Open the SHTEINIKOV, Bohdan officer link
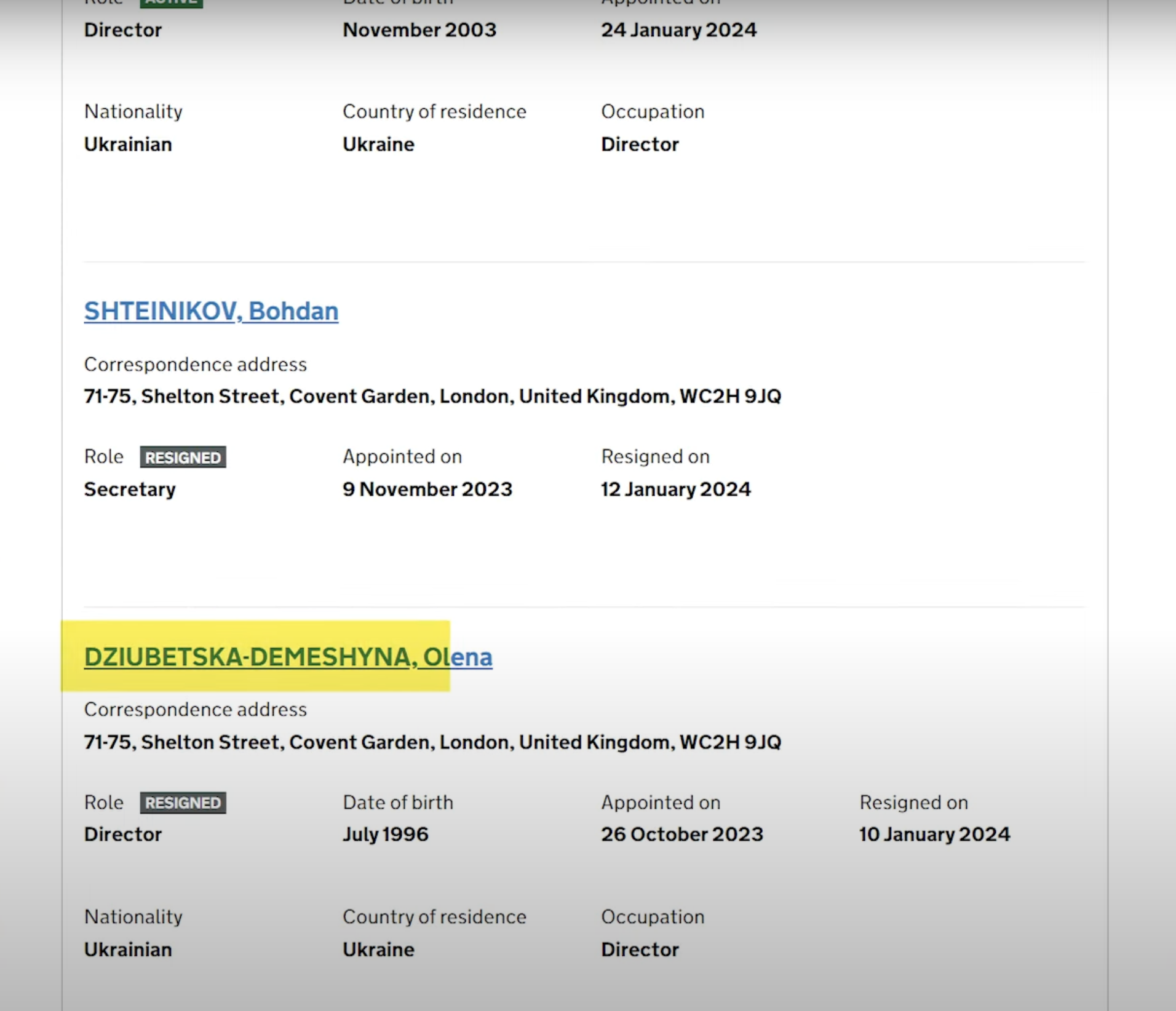 [x=211, y=311]
